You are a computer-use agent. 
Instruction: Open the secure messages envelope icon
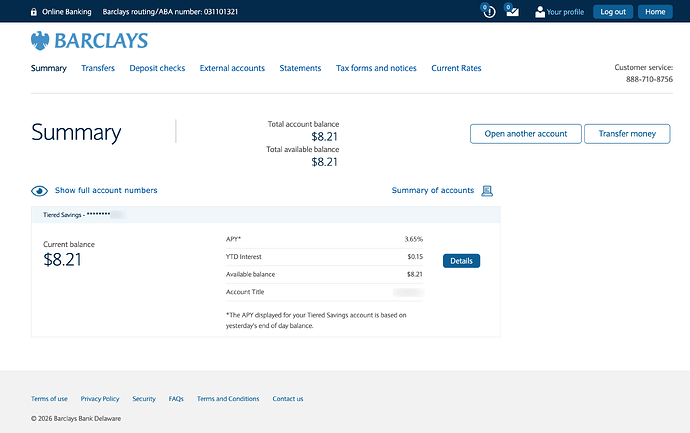pyautogui.click(x=512, y=12)
